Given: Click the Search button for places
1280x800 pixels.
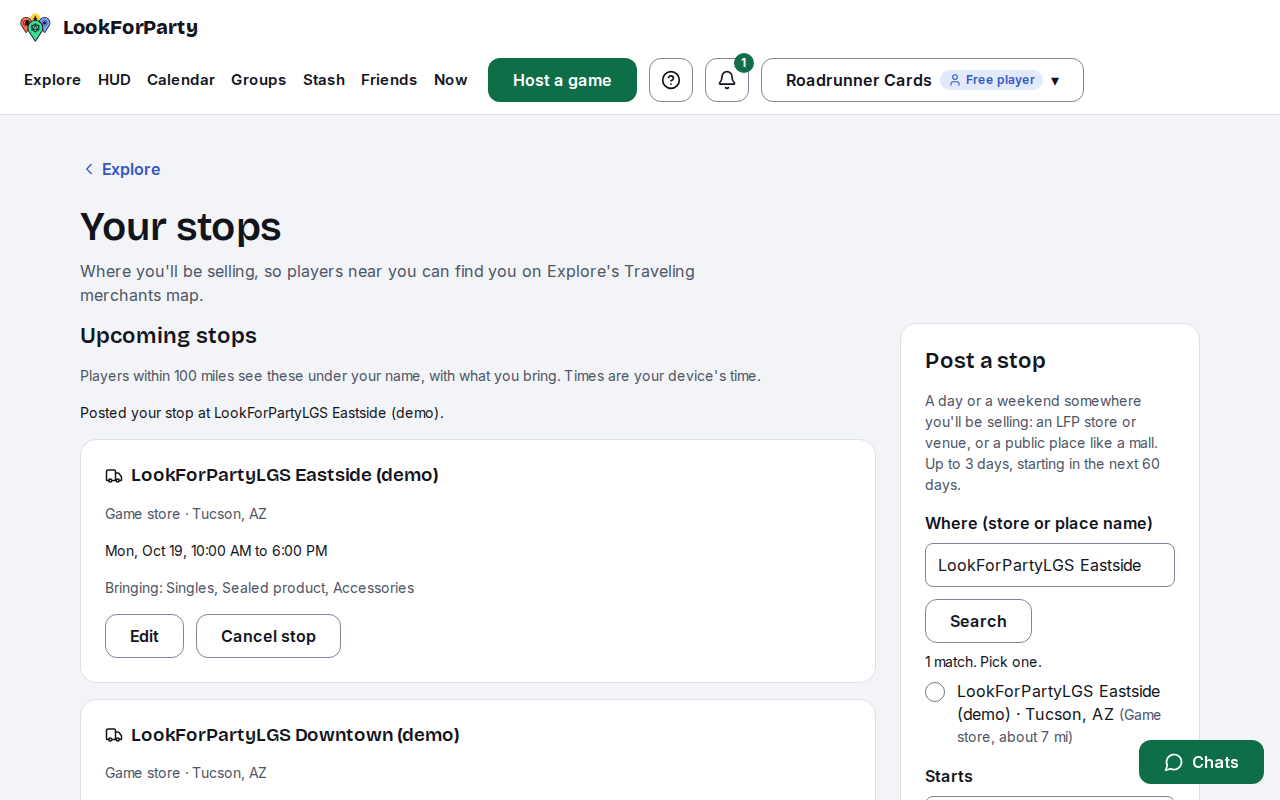Looking at the screenshot, I should click(x=978, y=621).
